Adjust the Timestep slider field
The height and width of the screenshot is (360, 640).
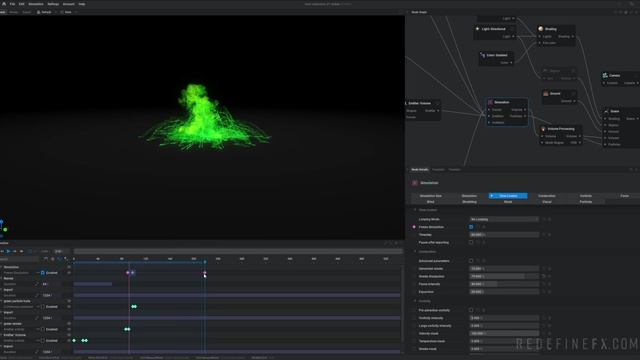tap(504, 235)
